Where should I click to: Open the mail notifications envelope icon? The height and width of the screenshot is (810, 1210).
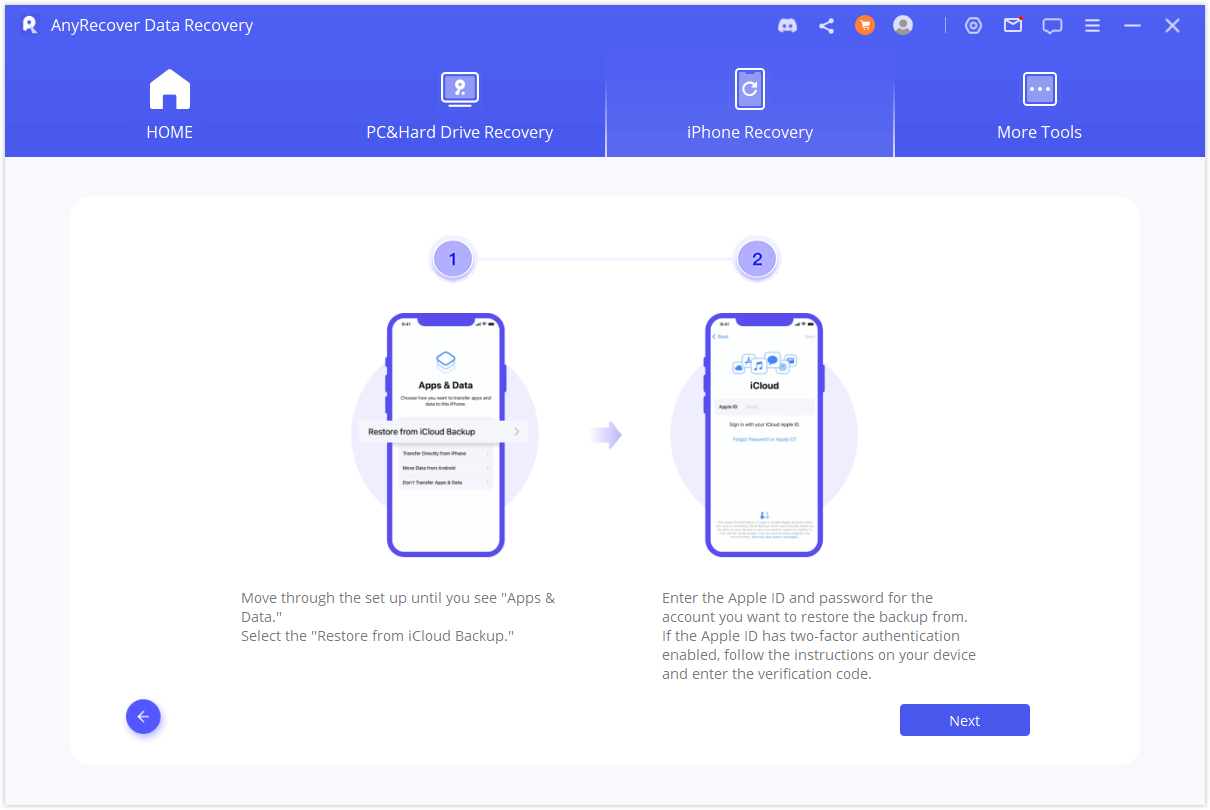(1013, 26)
